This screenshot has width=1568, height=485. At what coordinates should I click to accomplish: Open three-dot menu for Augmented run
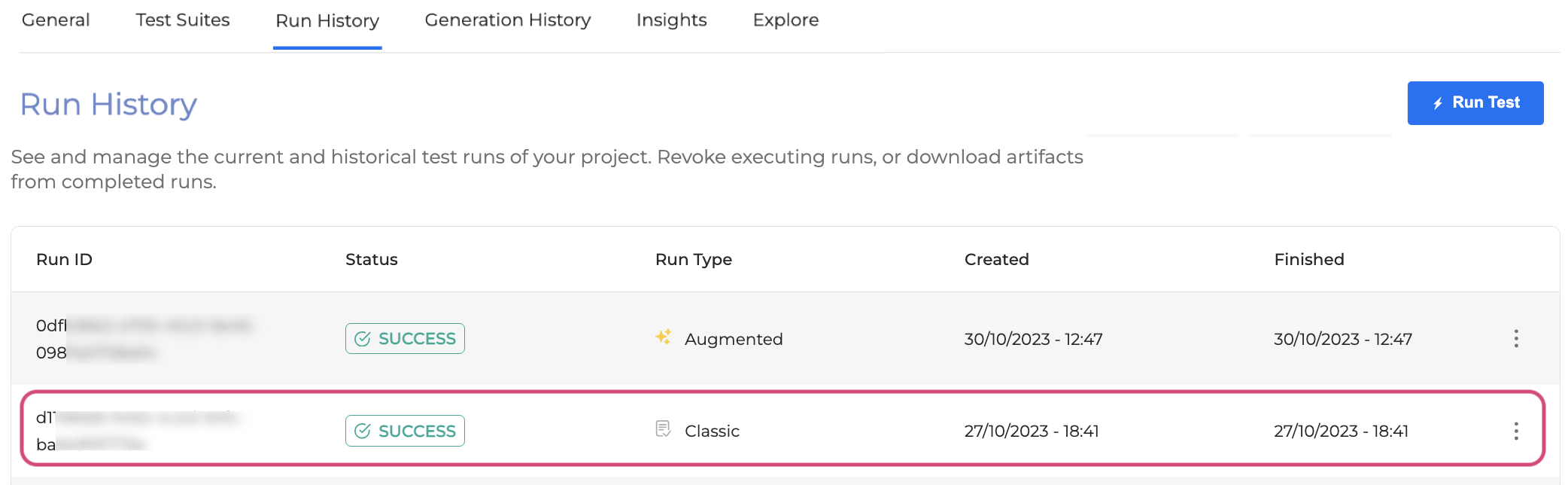coord(1516,339)
